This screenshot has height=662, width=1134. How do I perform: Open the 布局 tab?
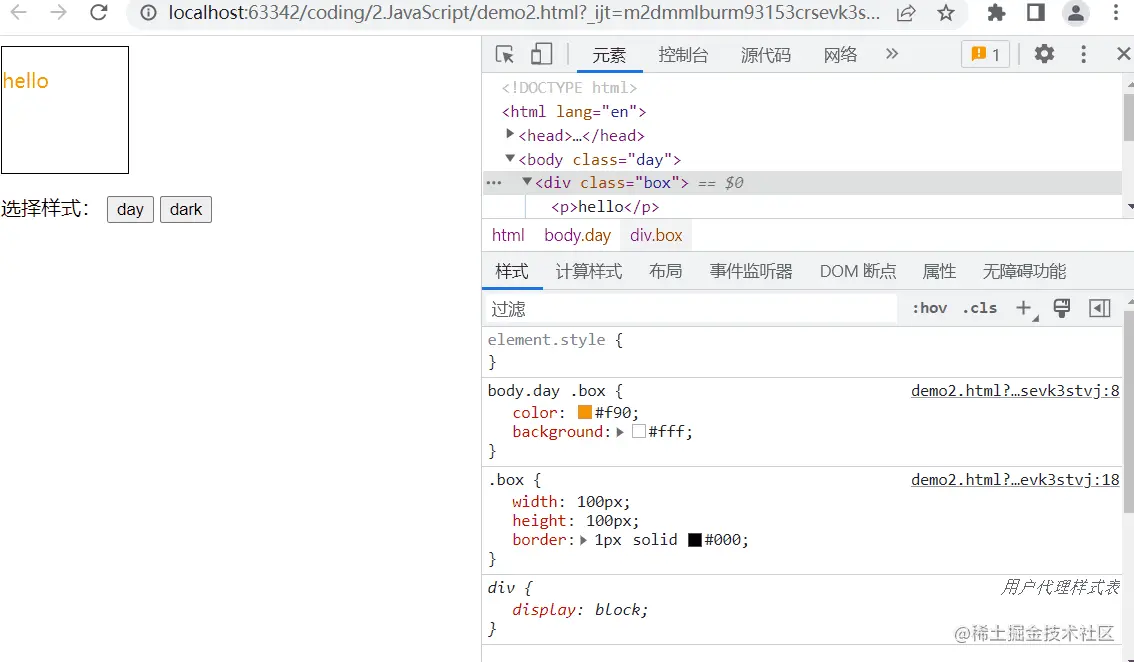tap(665, 271)
